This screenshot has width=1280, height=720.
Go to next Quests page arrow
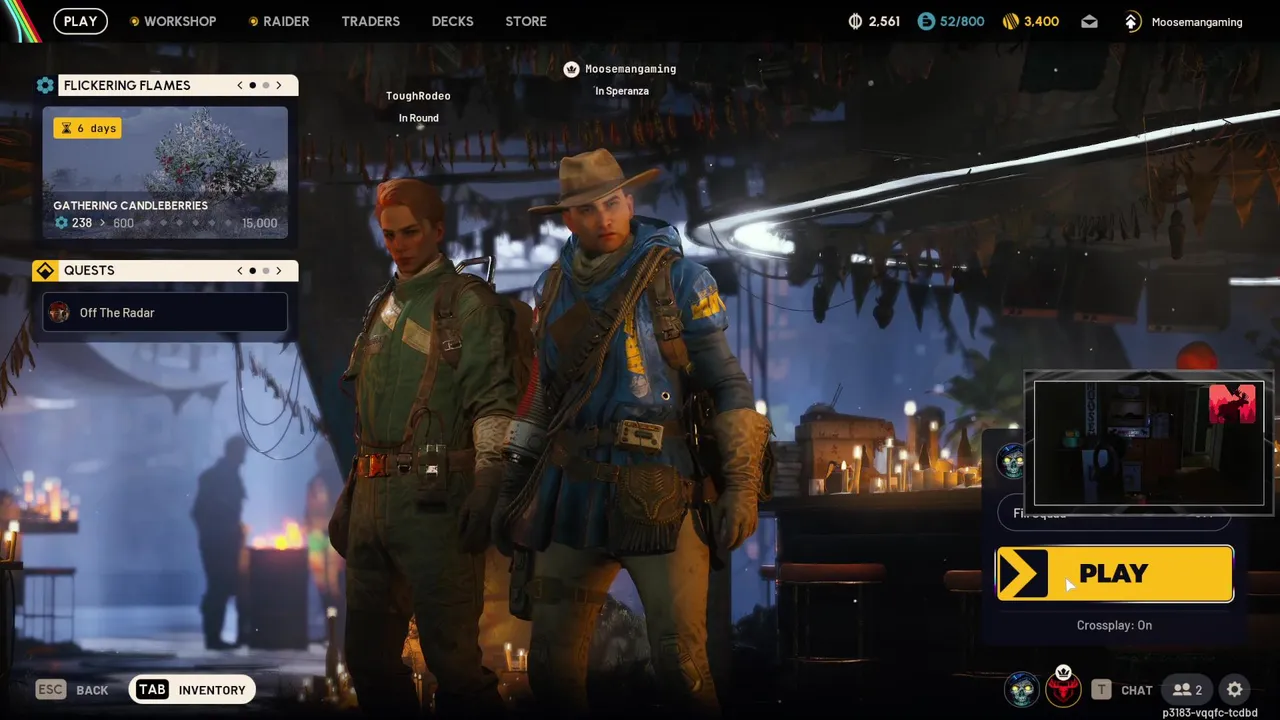click(279, 270)
